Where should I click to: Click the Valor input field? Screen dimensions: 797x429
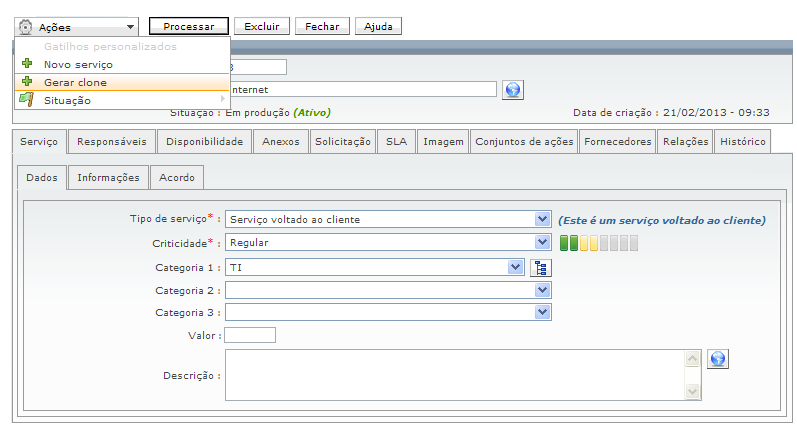point(250,335)
